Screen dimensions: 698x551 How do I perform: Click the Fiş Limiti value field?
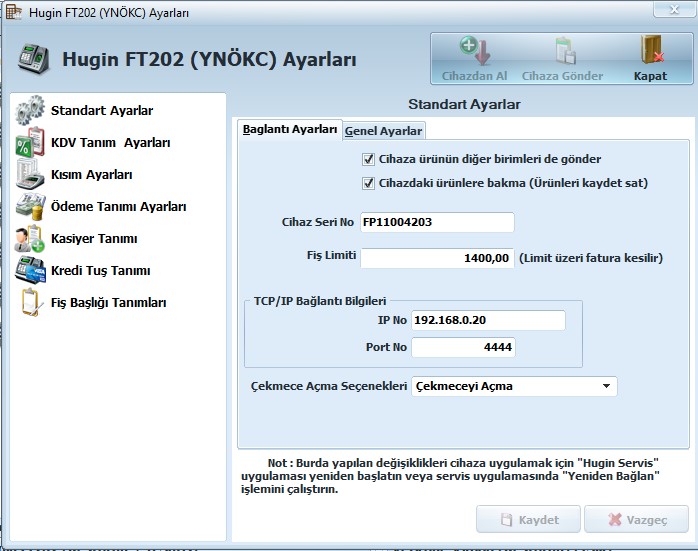(x=437, y=258)
